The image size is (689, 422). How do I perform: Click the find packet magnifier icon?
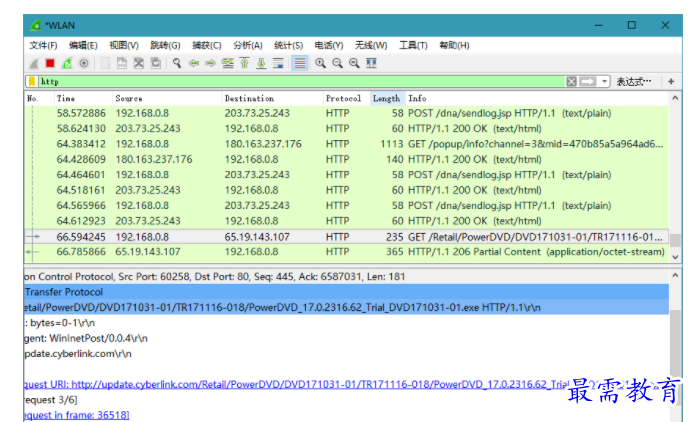tap(177, 63)
